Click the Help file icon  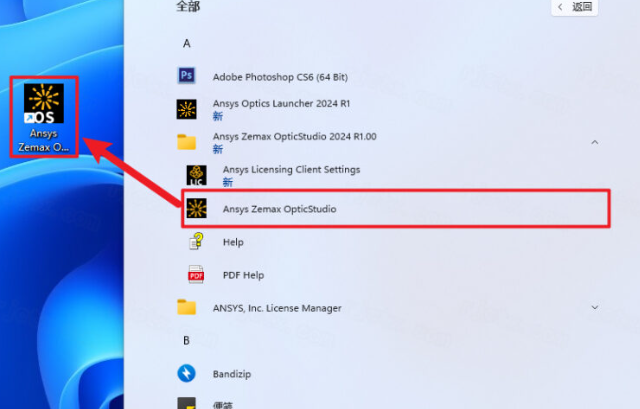197,242
